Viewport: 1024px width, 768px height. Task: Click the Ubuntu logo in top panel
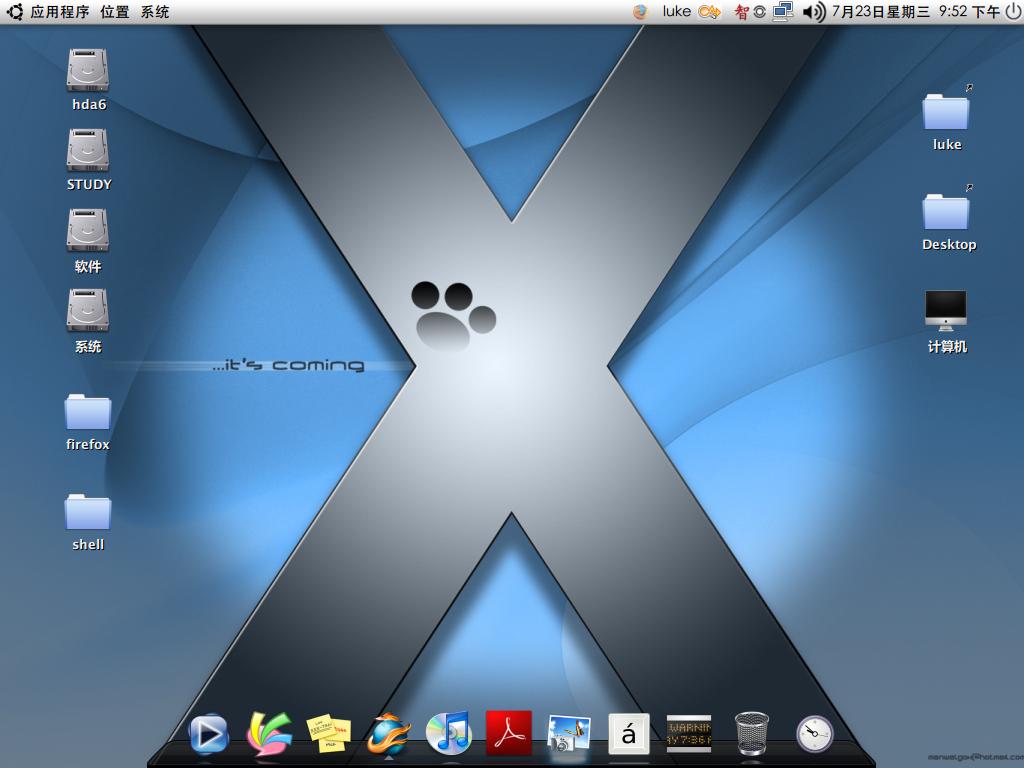14,12
